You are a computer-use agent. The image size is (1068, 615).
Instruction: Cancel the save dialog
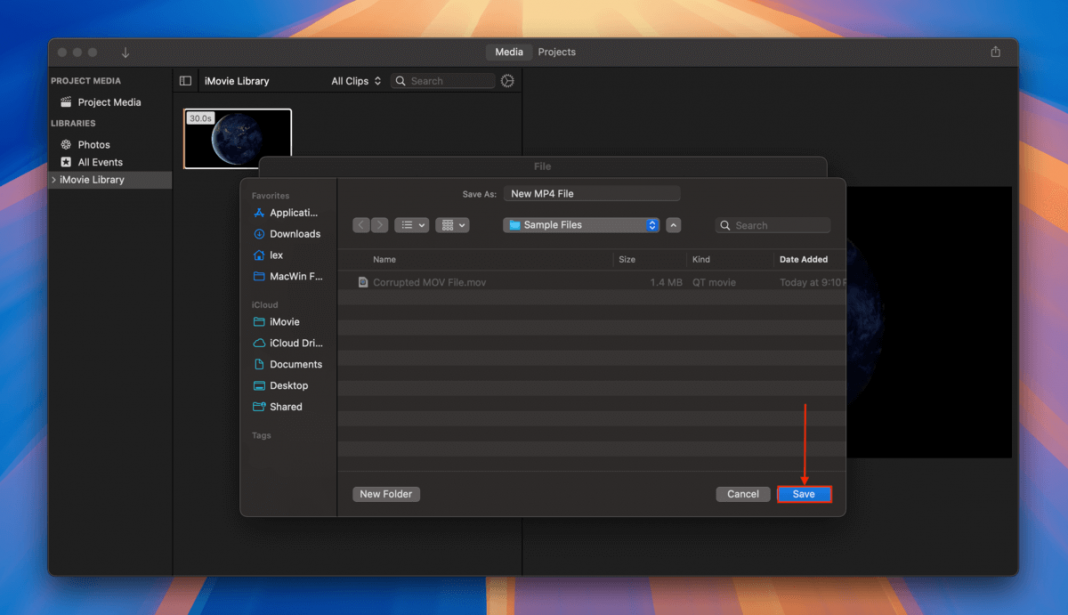pyautogui.click(x=742, y=493)
